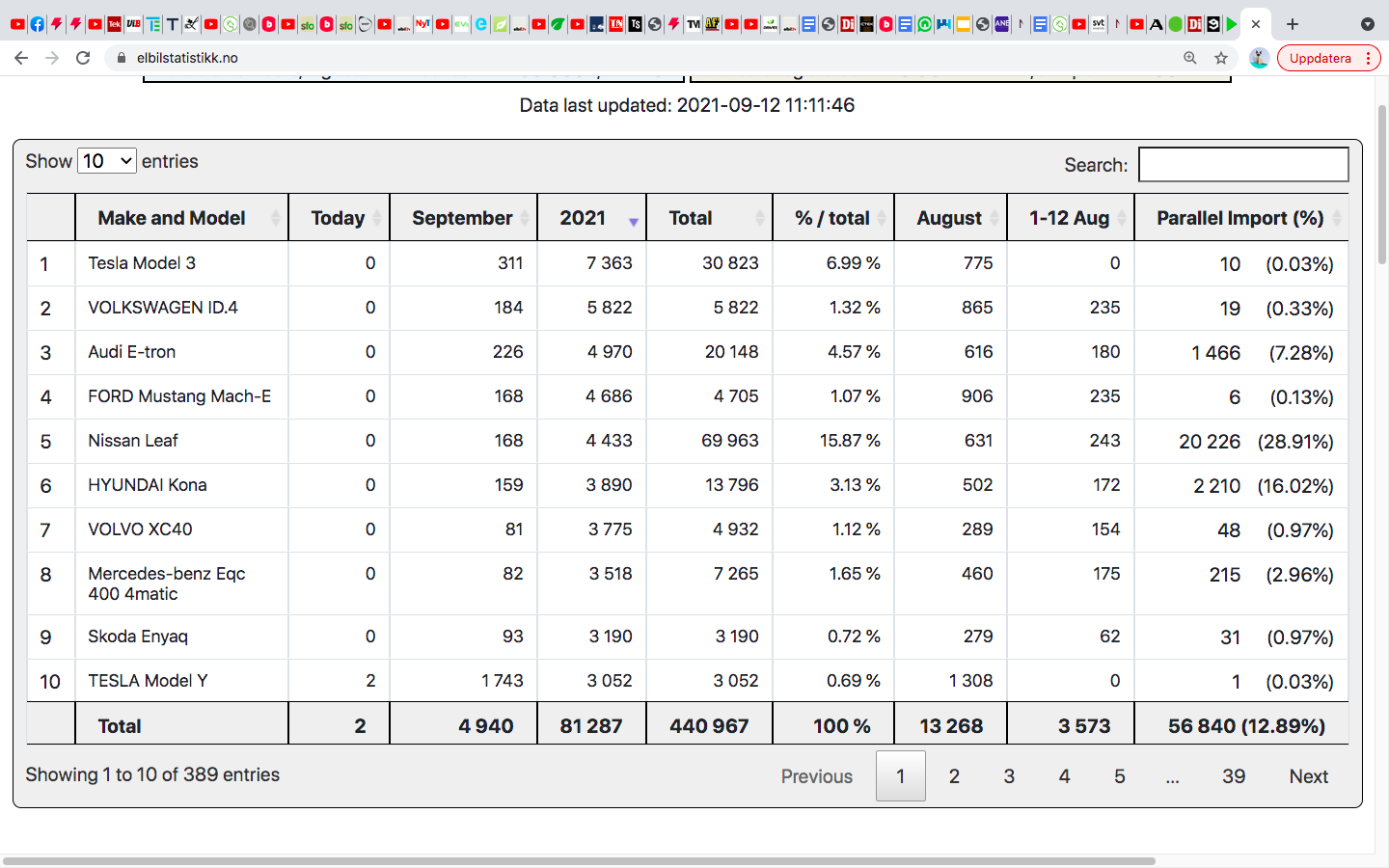The image size is (1389, 868).
Task: Open the Chrome profile avatar
Action: pos(1259,58)
